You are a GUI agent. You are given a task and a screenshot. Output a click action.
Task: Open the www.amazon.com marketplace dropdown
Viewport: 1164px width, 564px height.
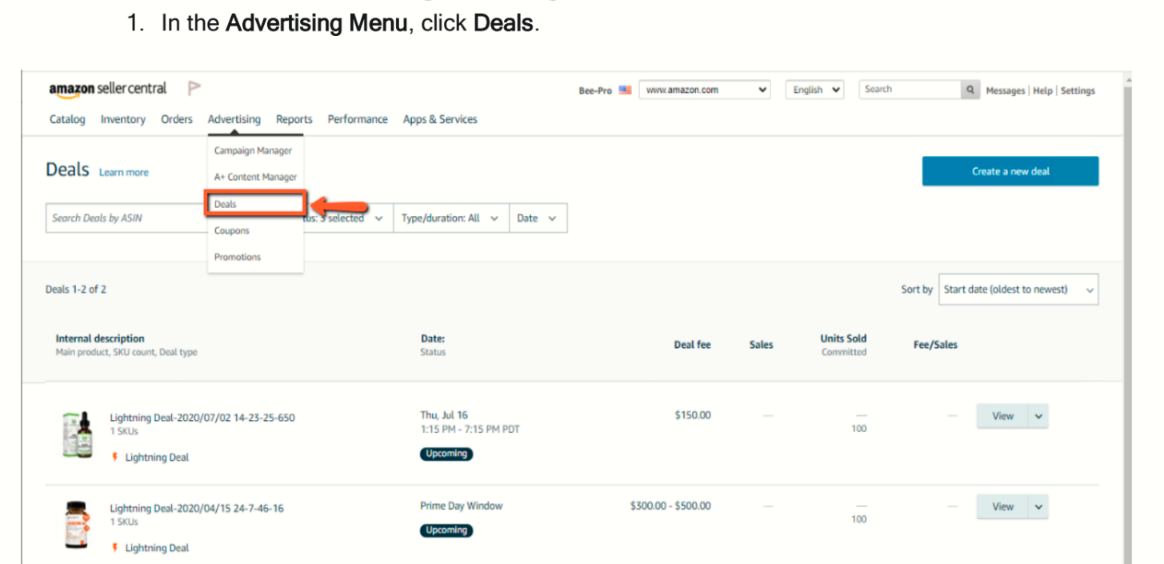point(704,90)
